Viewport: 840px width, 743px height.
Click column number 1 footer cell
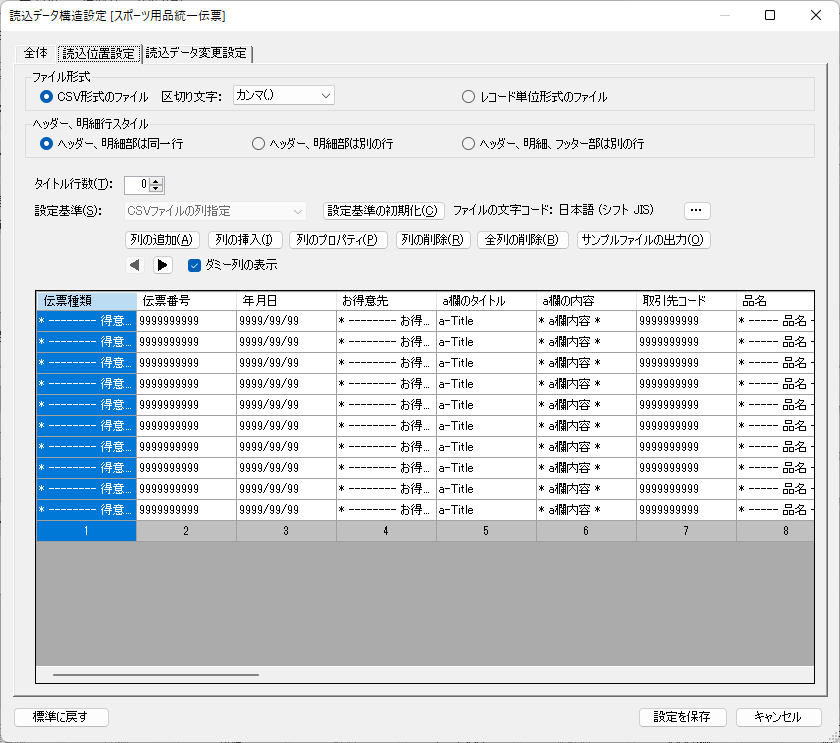pos(86,531)
